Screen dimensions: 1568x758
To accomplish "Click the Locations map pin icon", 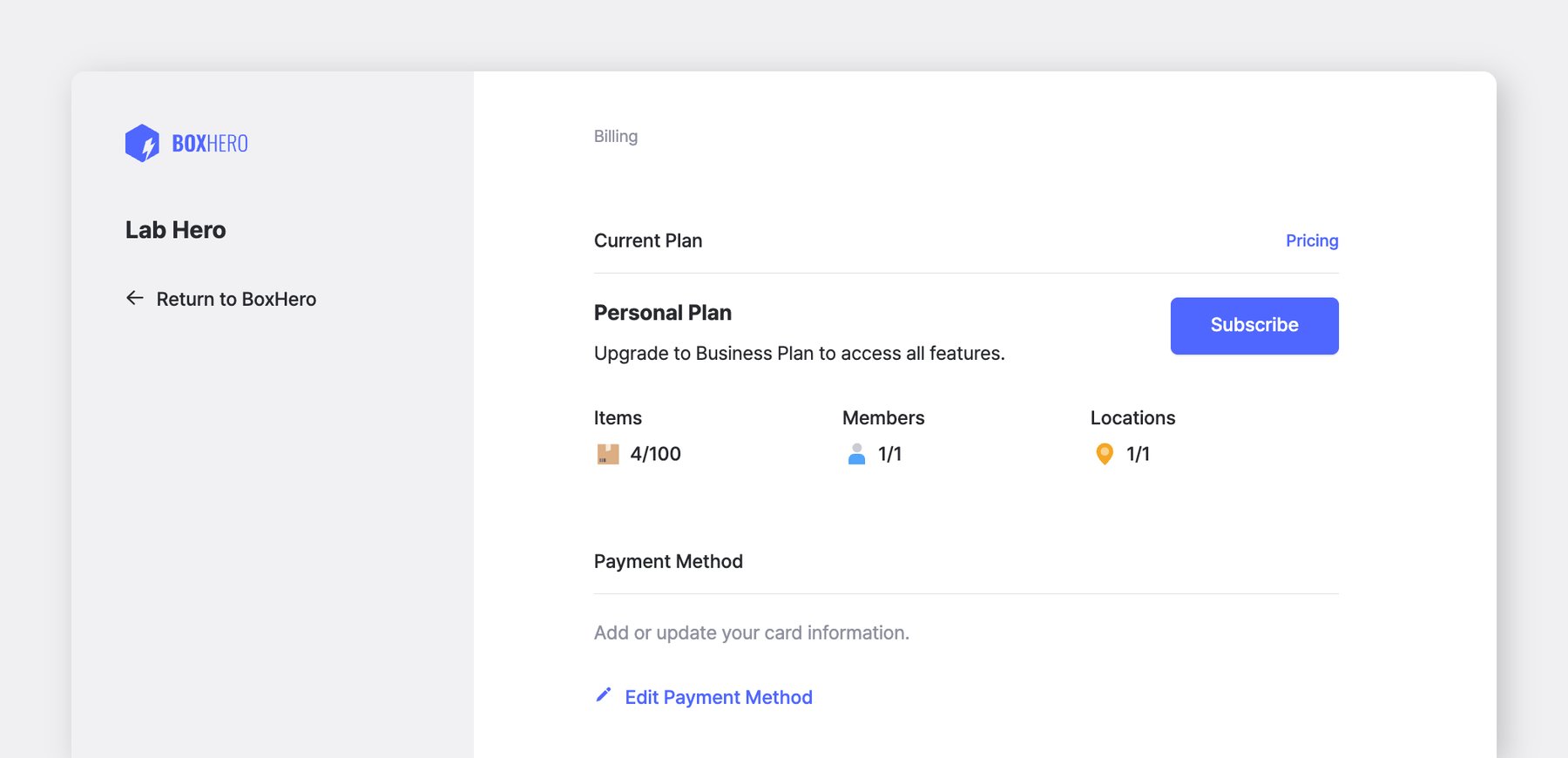I will tap(1104, 454).
